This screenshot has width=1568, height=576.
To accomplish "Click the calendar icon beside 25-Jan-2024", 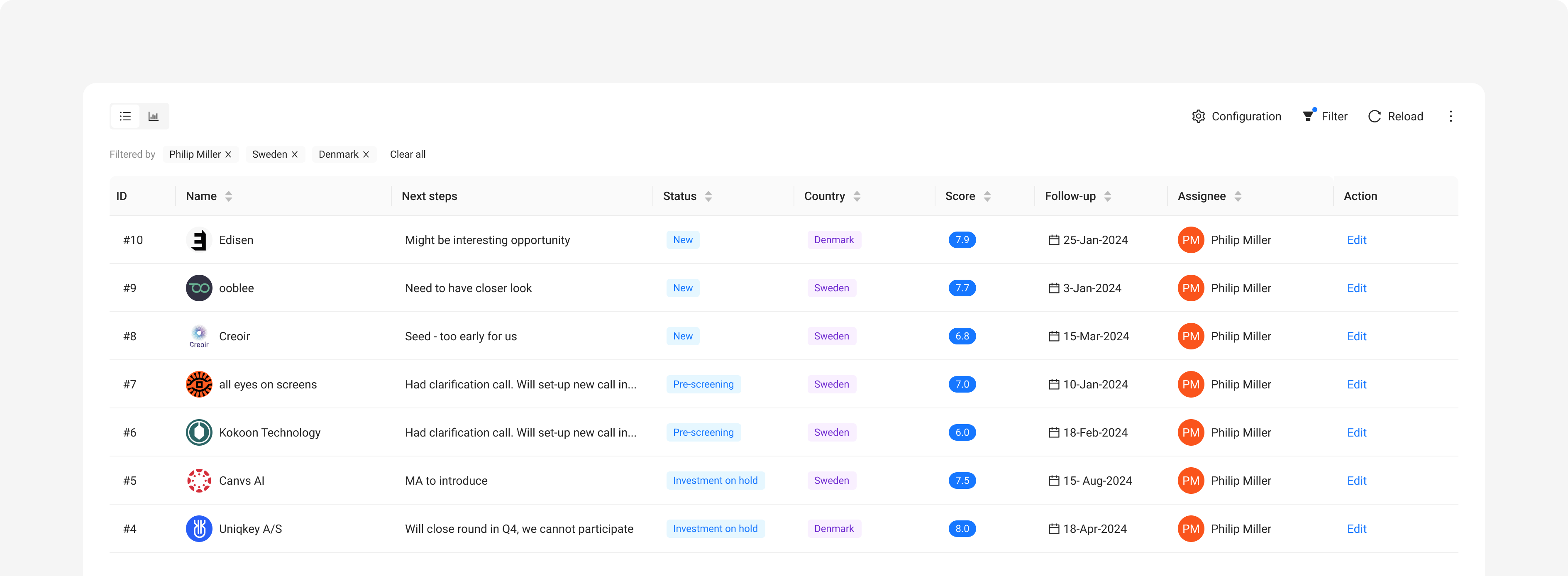I will (x=1054, y=239).
